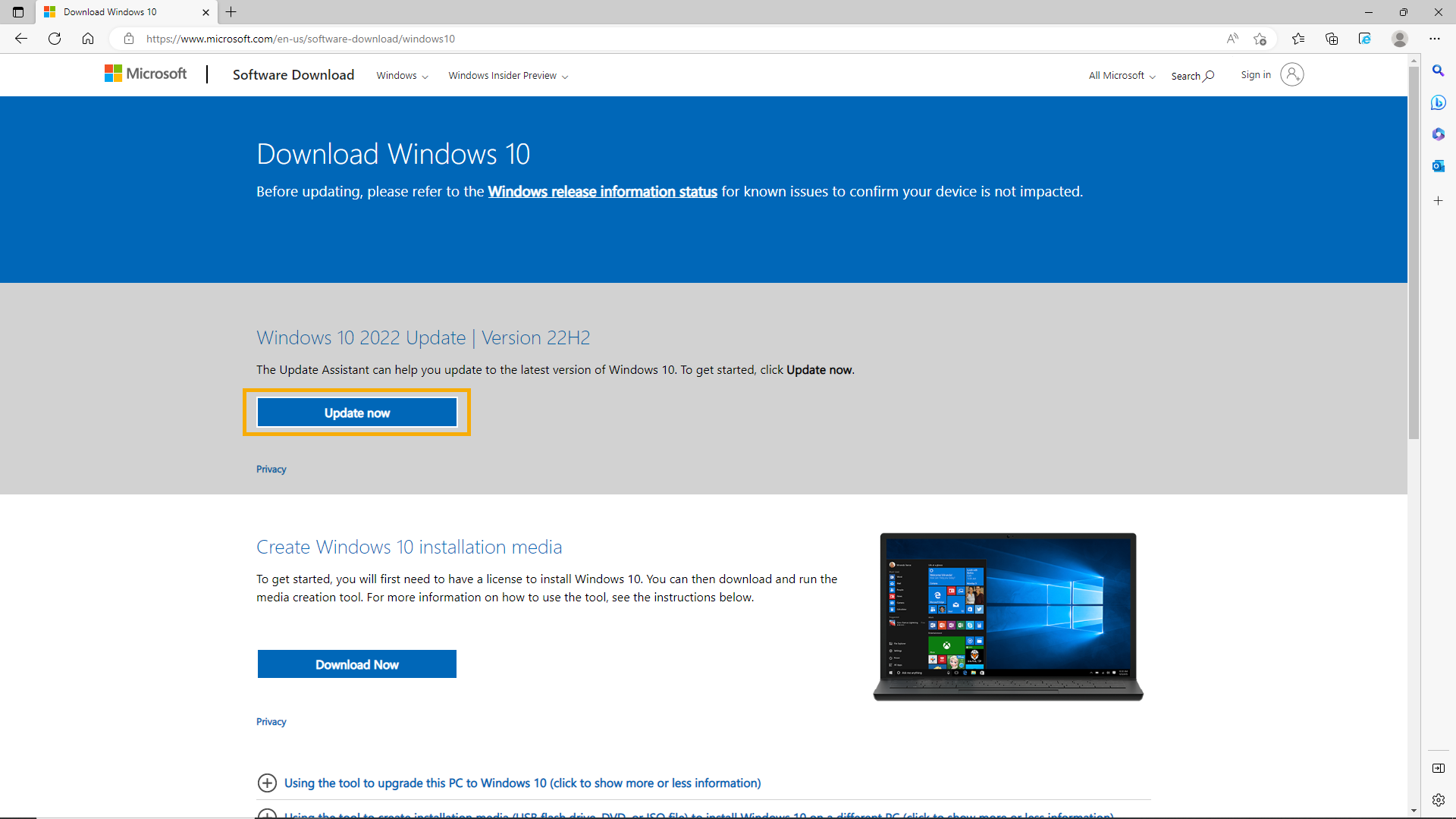This screenshot has height=819, width=1456.
Task: Open the sidebar Search icon
Action: [x=1438, y=71]
